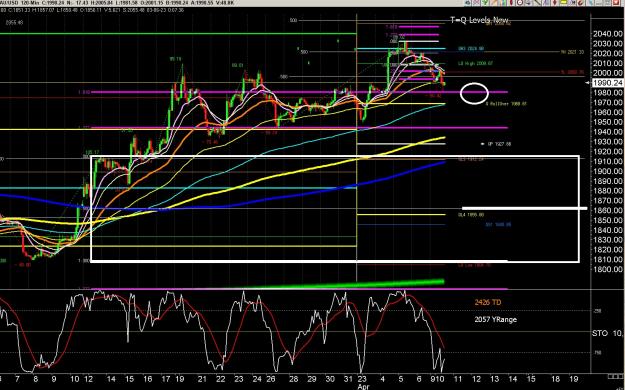Click the 2040.00 price axis label
625x390 pixels.
tap(608, 34)
